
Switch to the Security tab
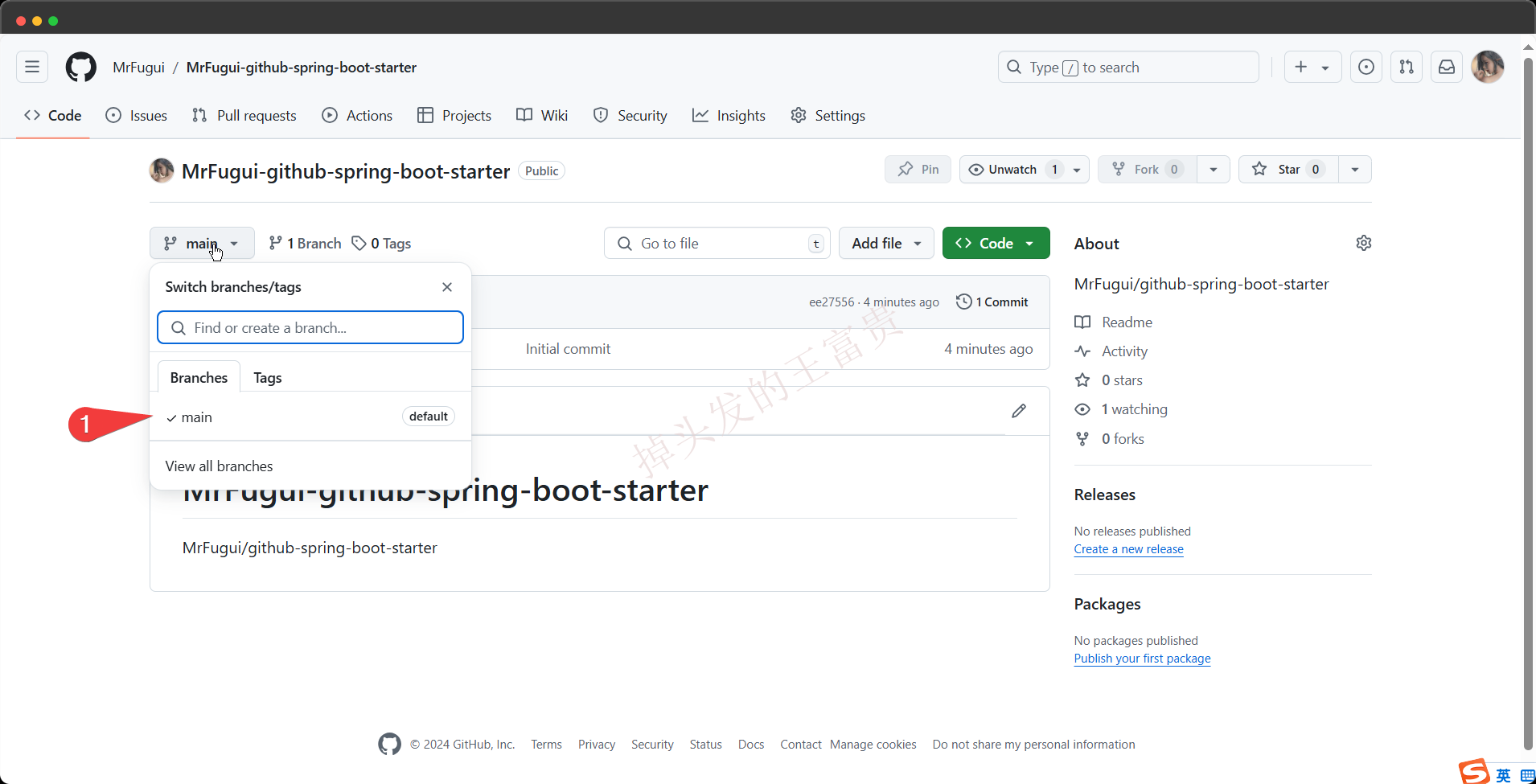(630, 116)
